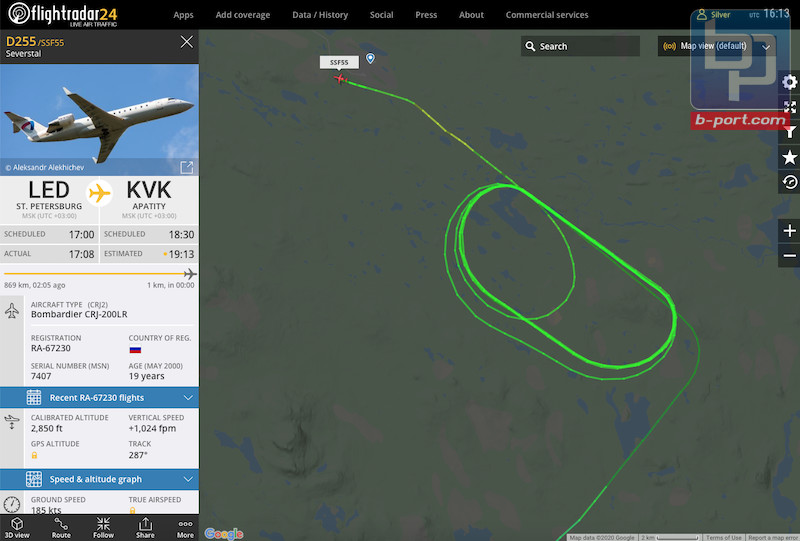Open map settings gear icon

point(789,82)
